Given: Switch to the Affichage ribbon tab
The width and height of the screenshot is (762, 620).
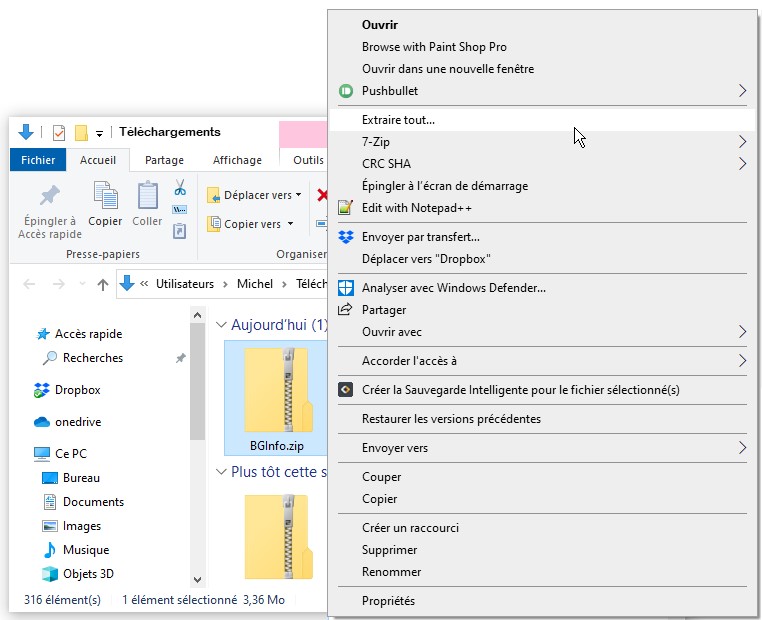Looking at the screenshot, I should pyautogui.click(x=237, y=160).
